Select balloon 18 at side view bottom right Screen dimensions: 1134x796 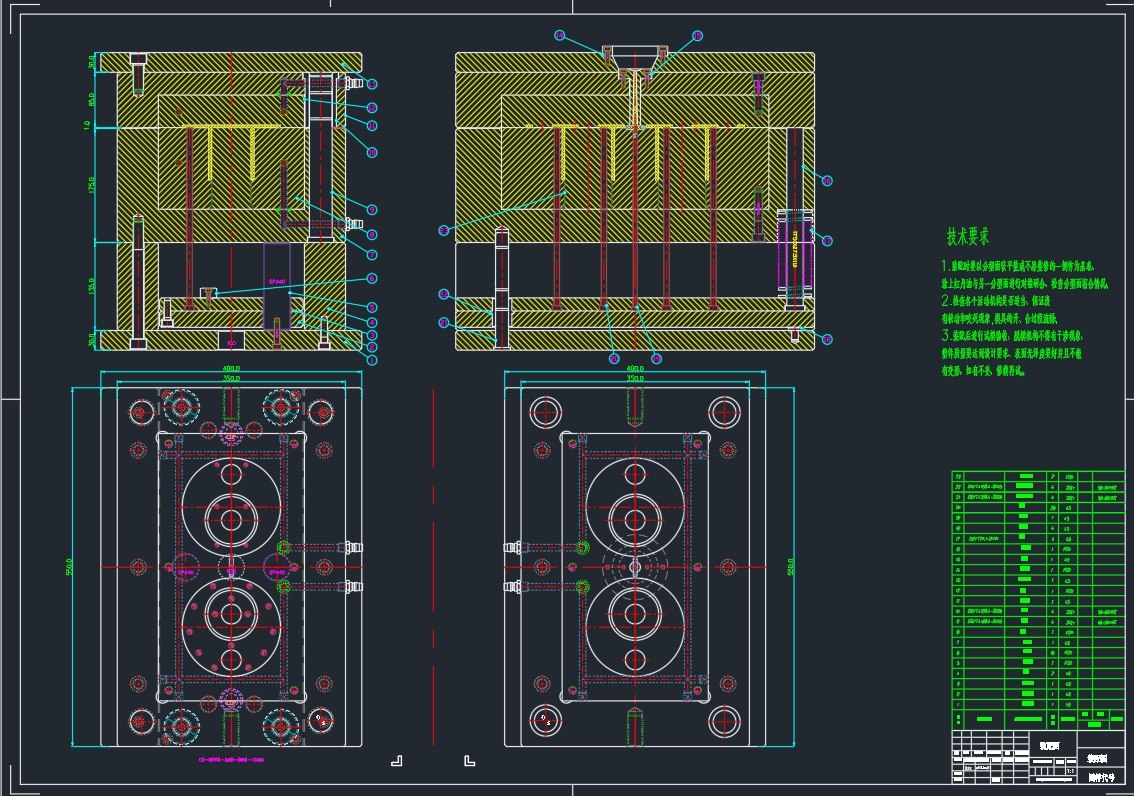827,339
